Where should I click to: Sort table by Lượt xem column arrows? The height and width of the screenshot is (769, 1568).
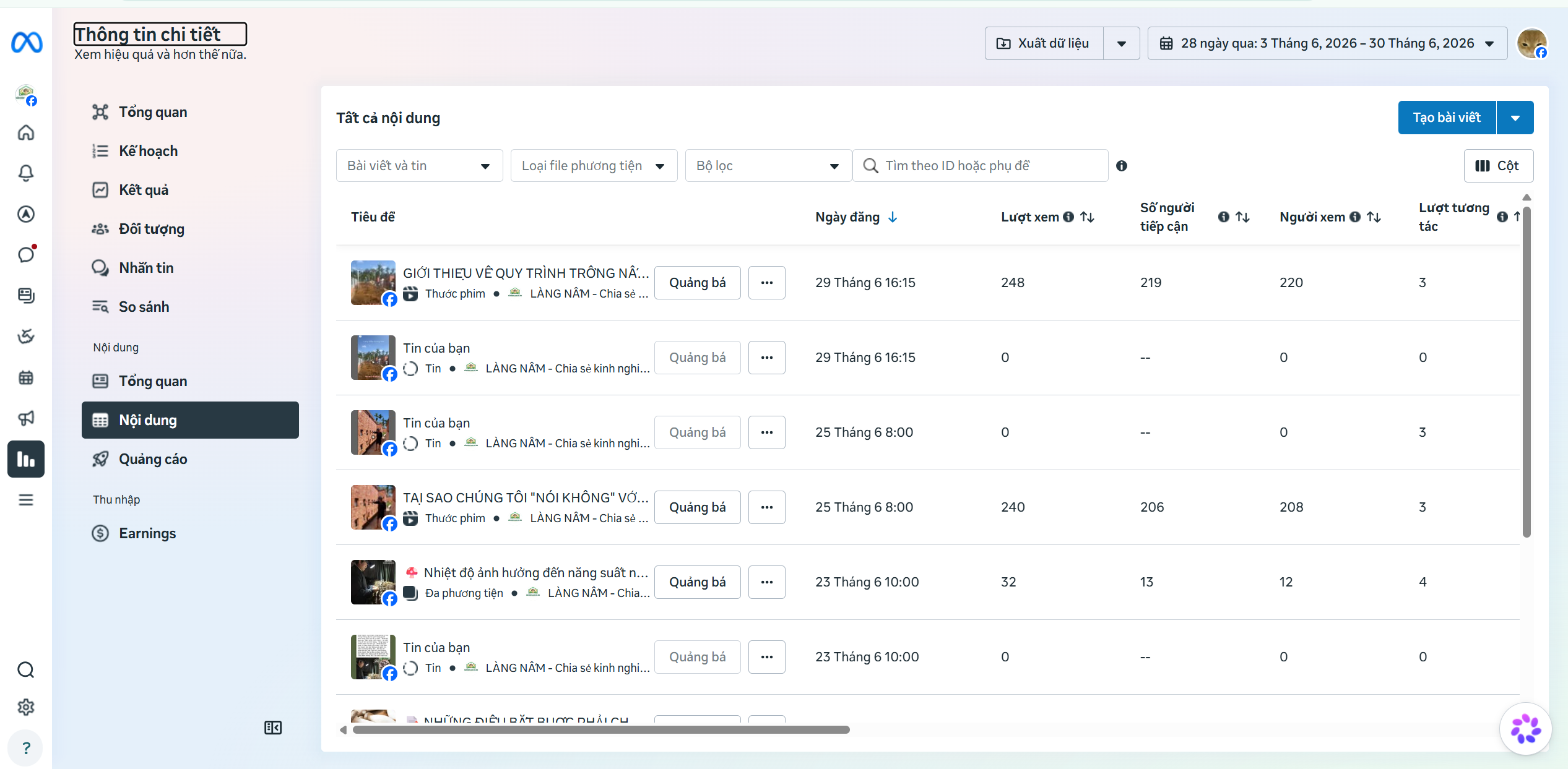coord(1088,217)
